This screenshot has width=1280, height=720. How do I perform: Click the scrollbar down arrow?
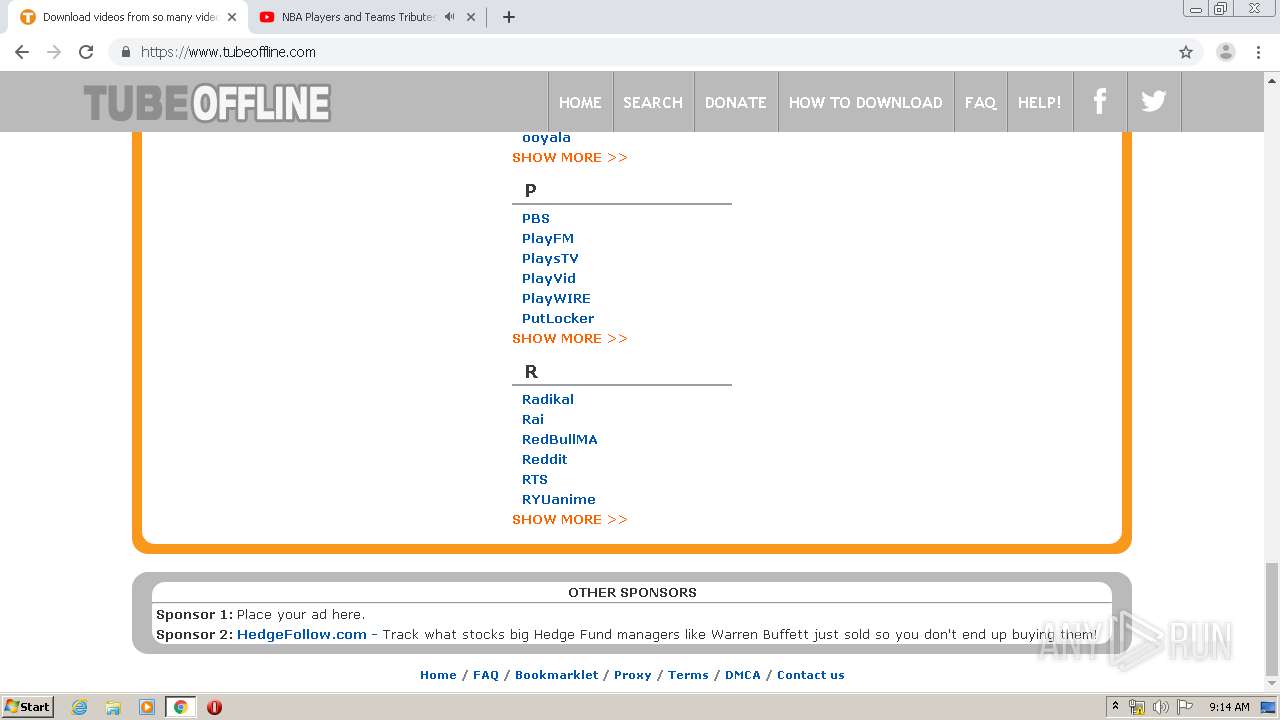1271,686
